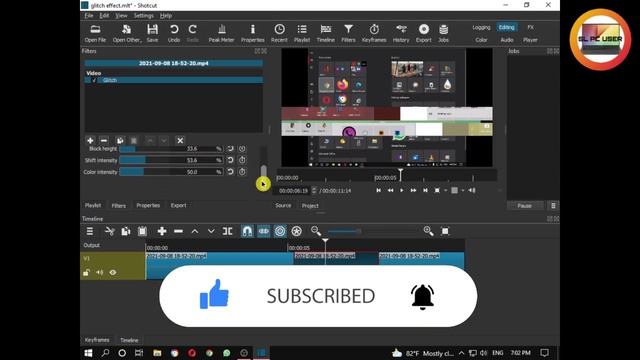Screen dimensions: 640x360
Task: Open the Jobs panel from the toolbar
Action: [443, 33]
